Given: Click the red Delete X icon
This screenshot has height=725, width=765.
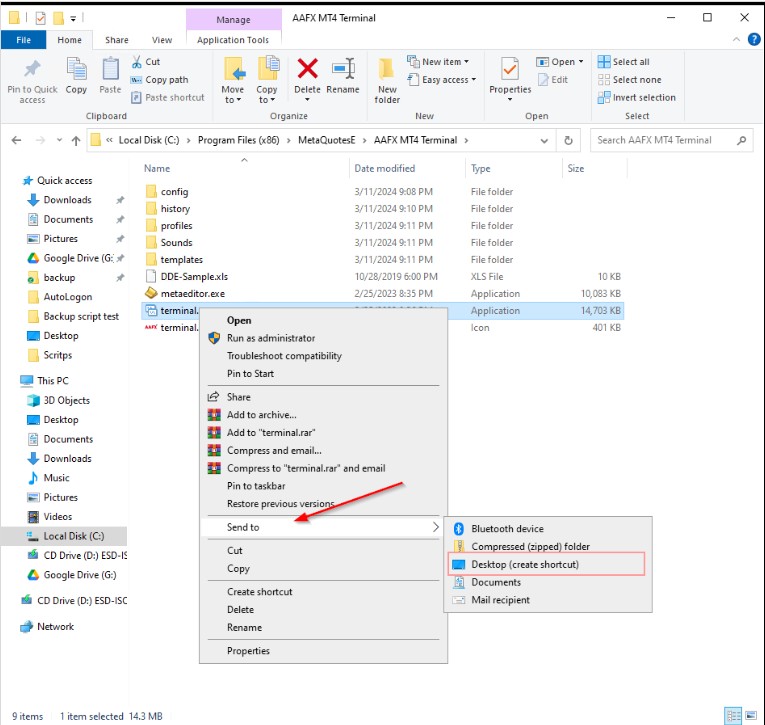Looking at the screenshot, I should pyautogui.click(x=307, y=68).
